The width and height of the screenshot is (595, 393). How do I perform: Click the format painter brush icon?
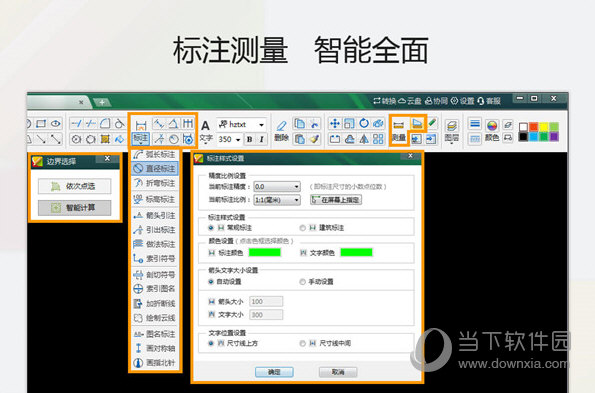[314, 139]
